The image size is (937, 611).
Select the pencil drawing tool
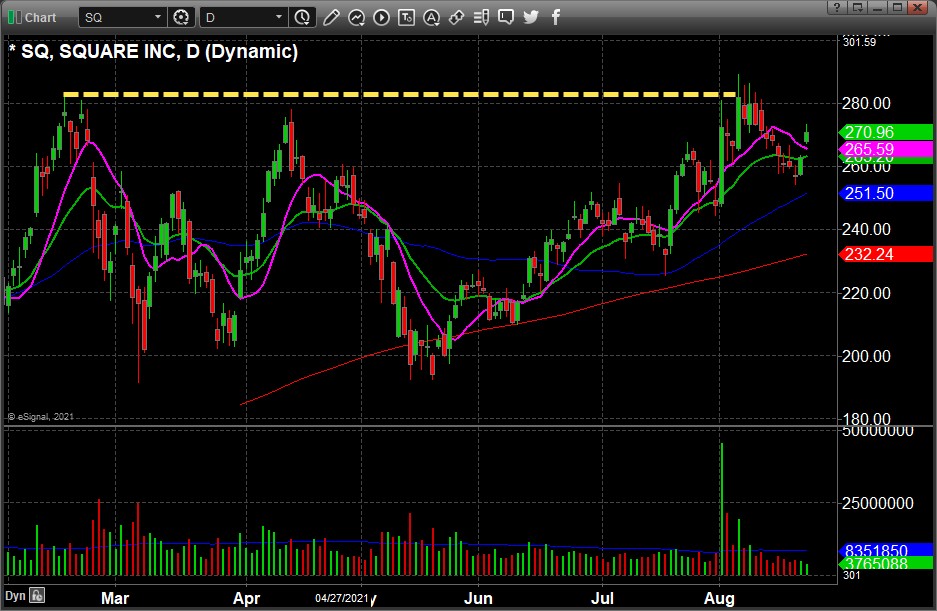coord(331,17)
